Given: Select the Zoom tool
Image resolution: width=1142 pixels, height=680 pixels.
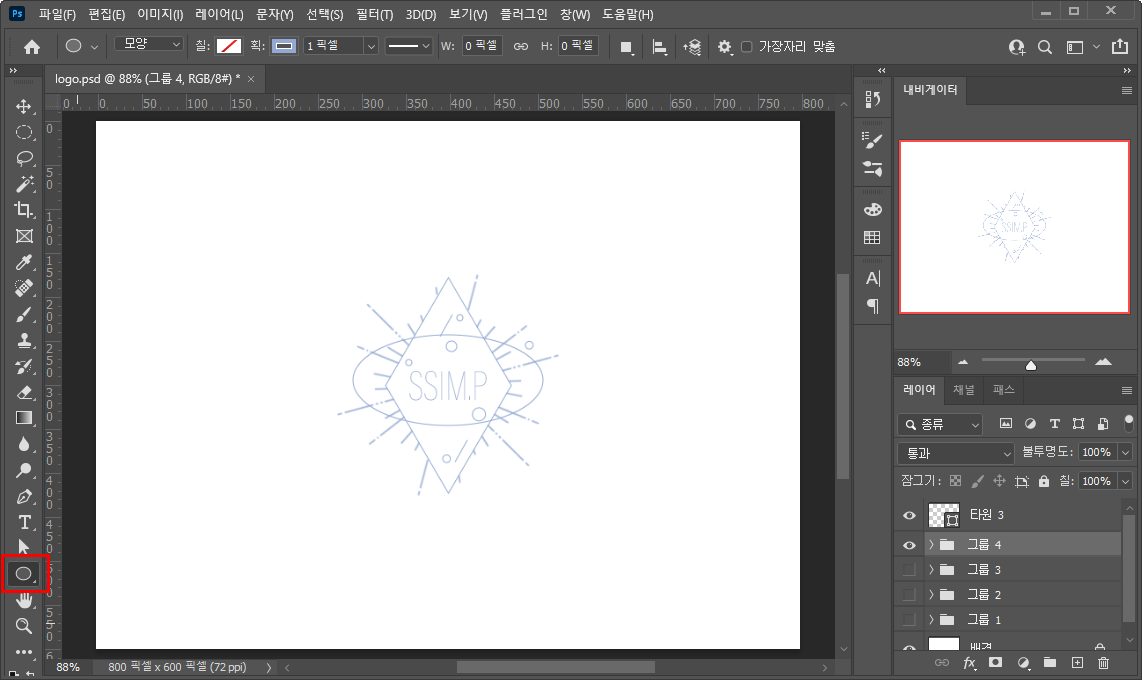Looking at the screenshot, I should [x=24, y=625].
